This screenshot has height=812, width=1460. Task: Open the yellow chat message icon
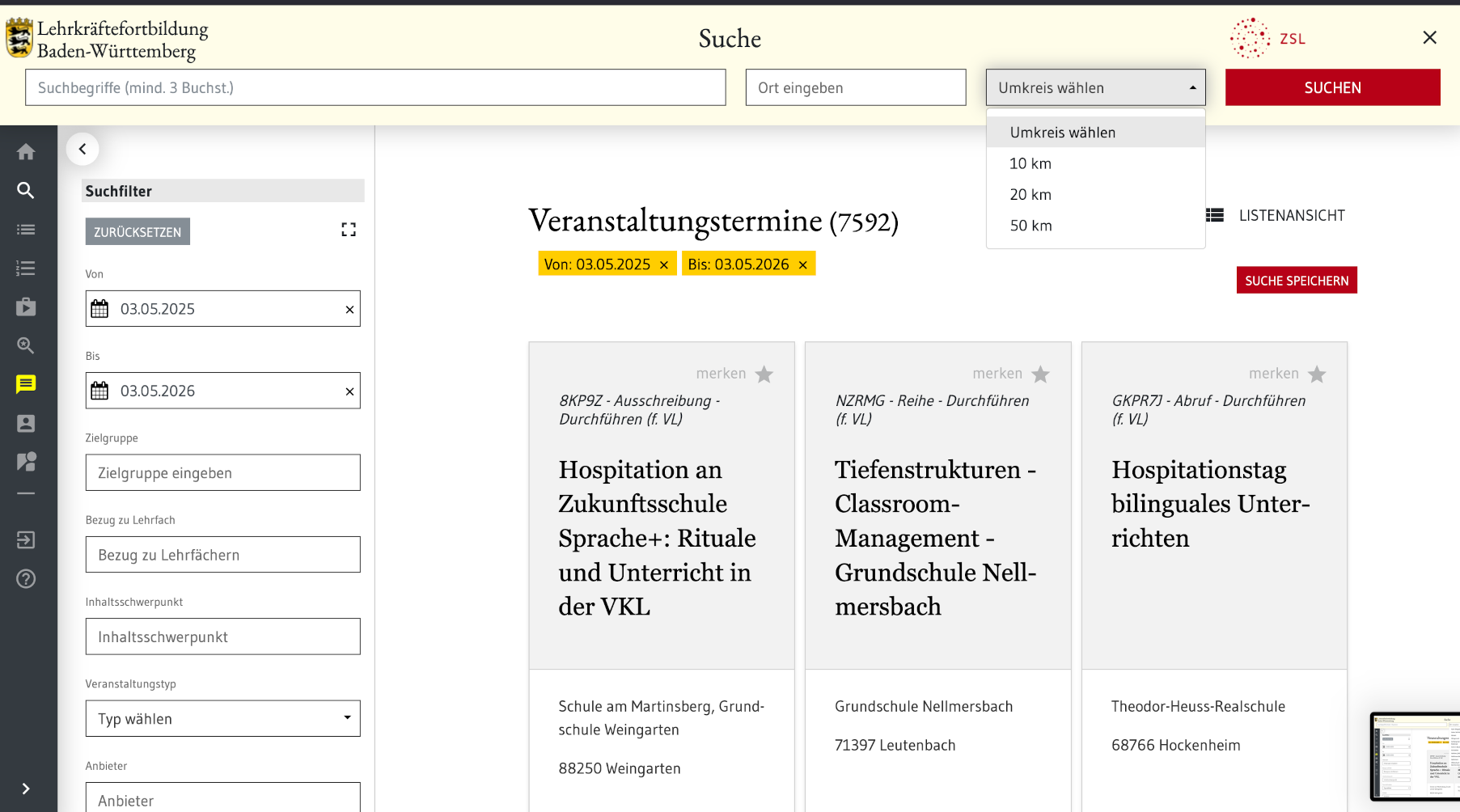(26, 384)
